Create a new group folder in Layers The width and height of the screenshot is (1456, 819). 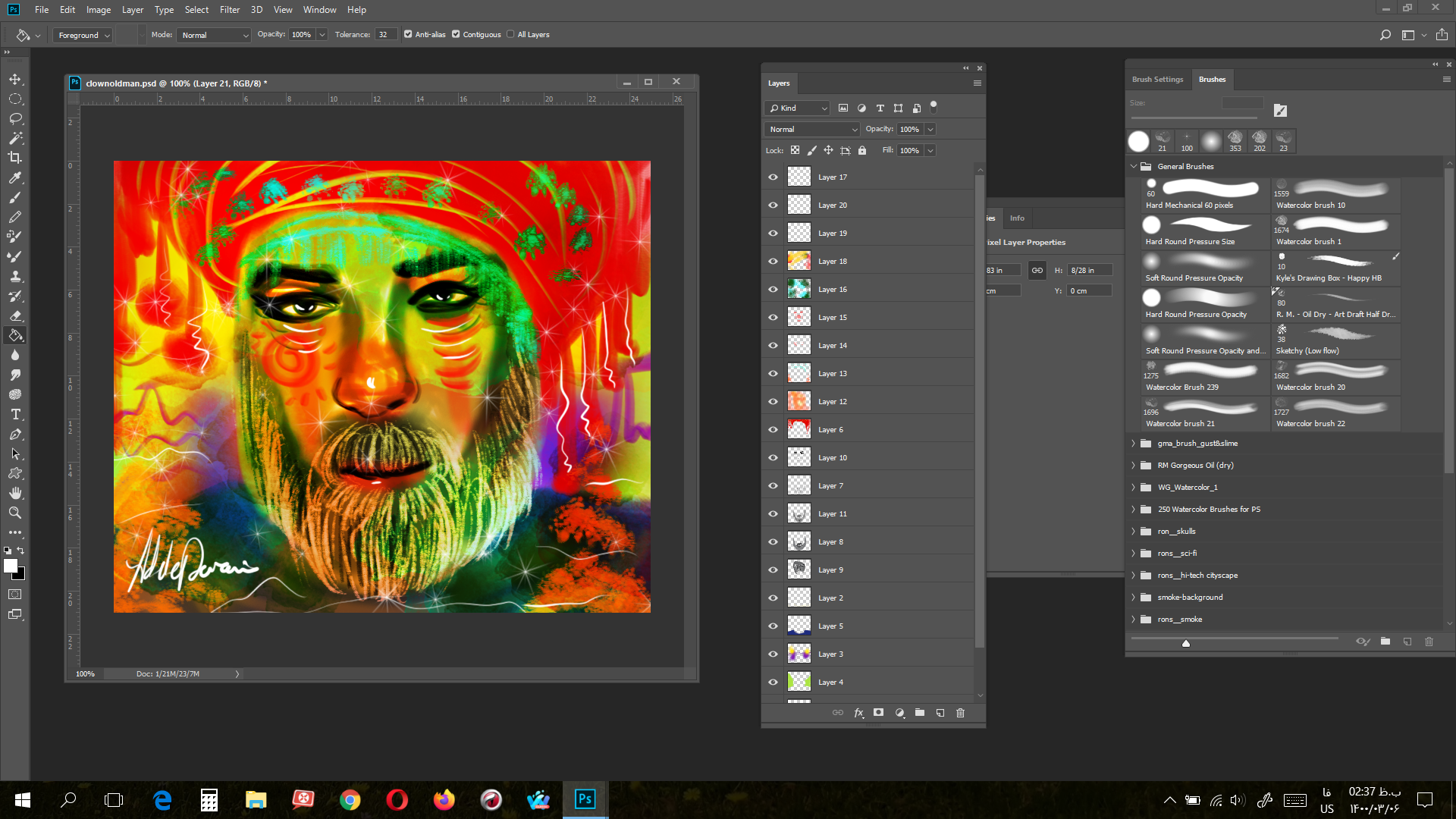pos(920,713)
